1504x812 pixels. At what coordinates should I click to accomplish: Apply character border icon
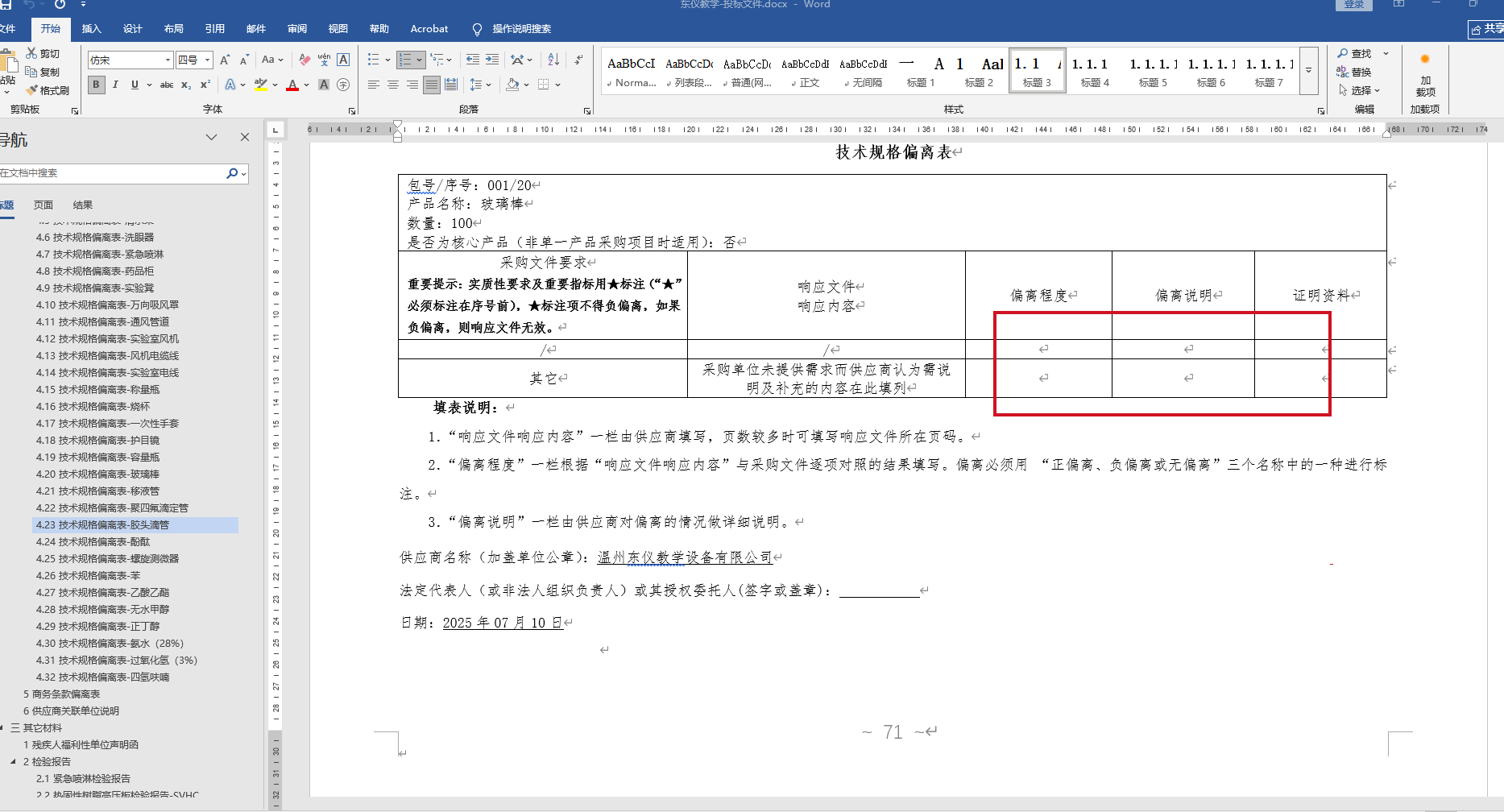coord(343,60)
